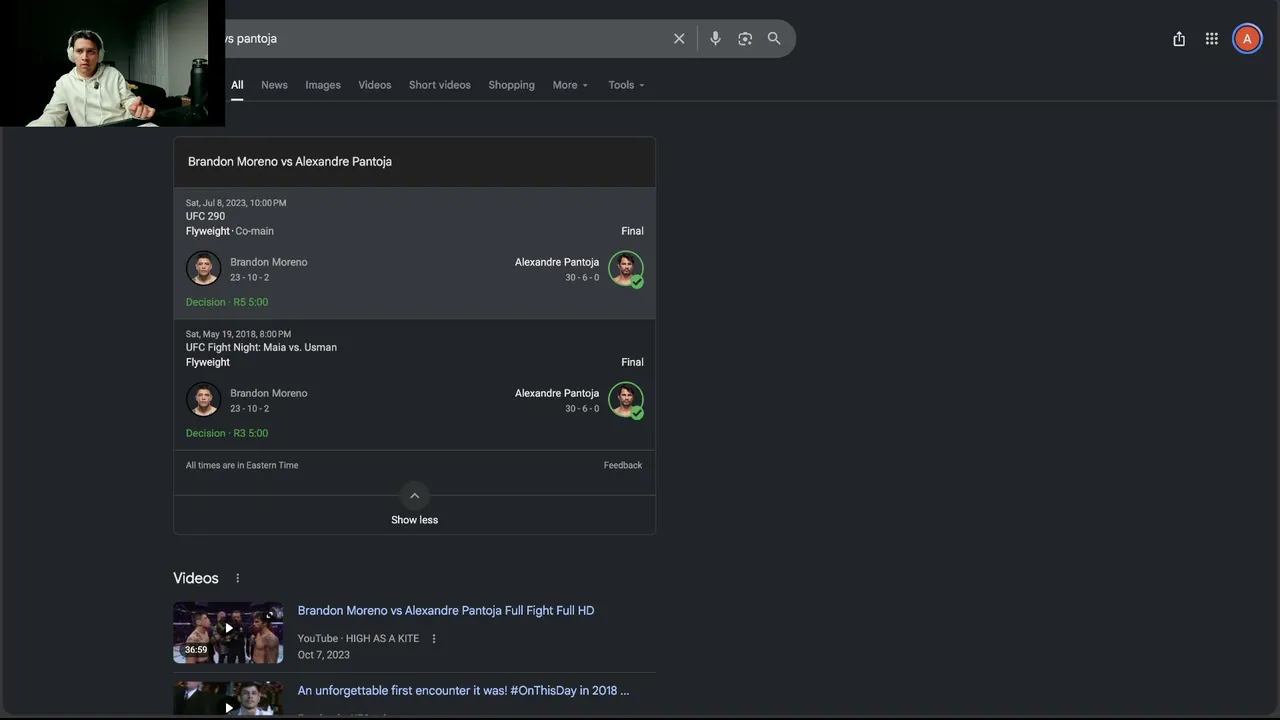Open the Google account avatar menu
This screenshot has width=1280, height=720.
1247,39
